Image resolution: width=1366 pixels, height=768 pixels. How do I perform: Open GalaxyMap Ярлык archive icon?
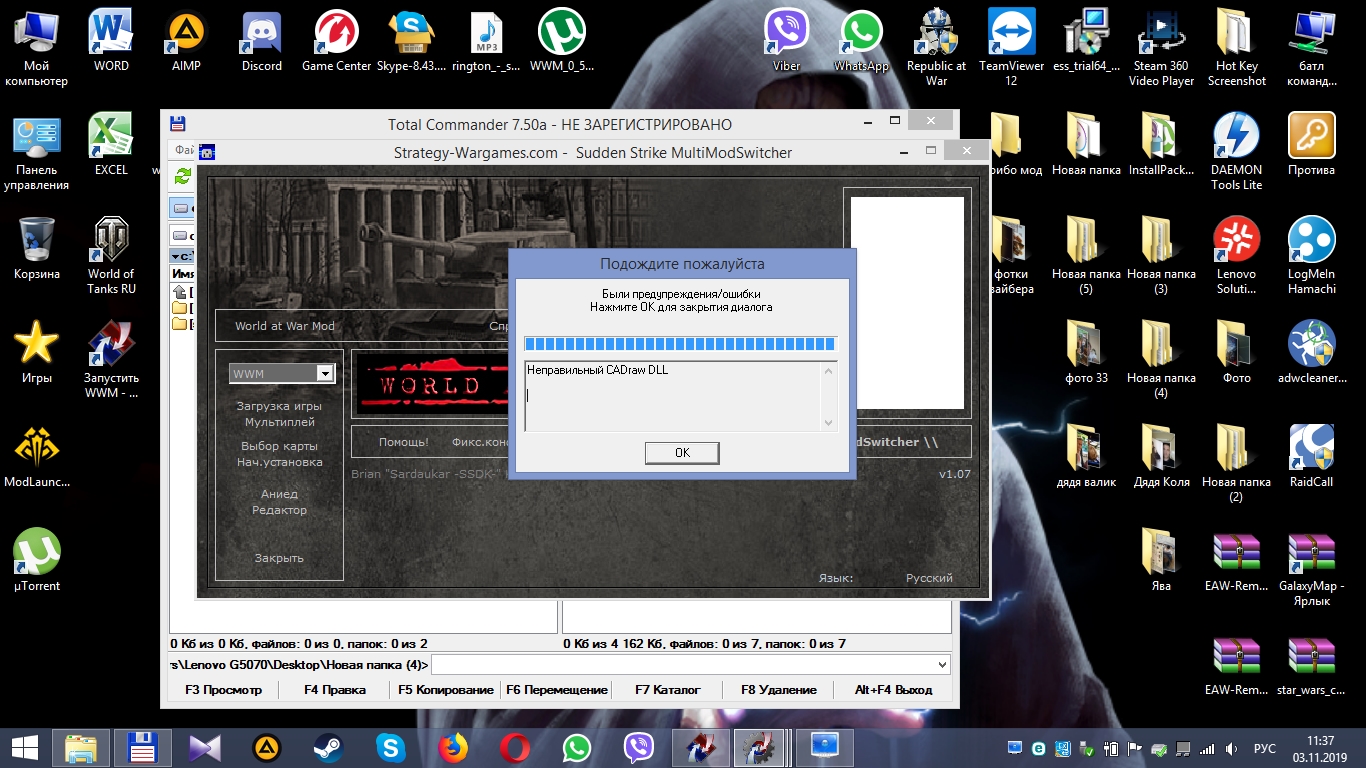[1311, 568]
